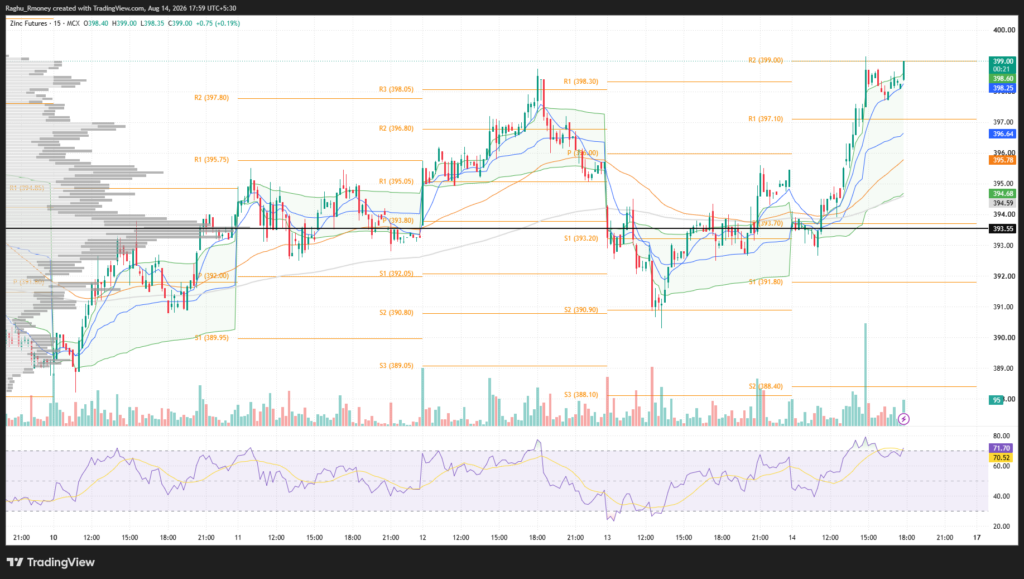Click the orange 395.78 price axis tag
The image size is (1024, 579).
click(1002, 160)
